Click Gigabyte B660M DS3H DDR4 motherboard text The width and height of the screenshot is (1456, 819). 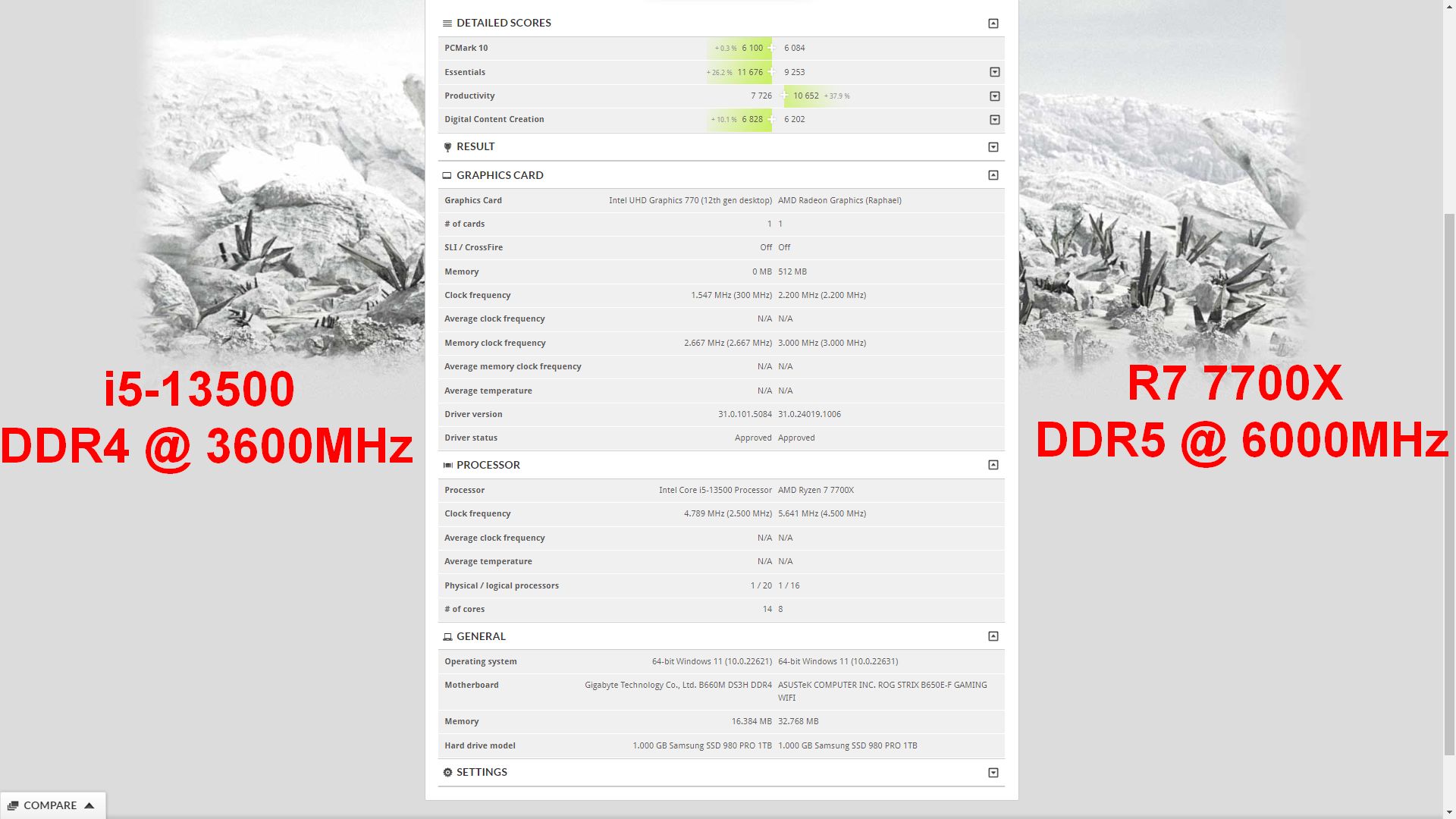point(678,685)
